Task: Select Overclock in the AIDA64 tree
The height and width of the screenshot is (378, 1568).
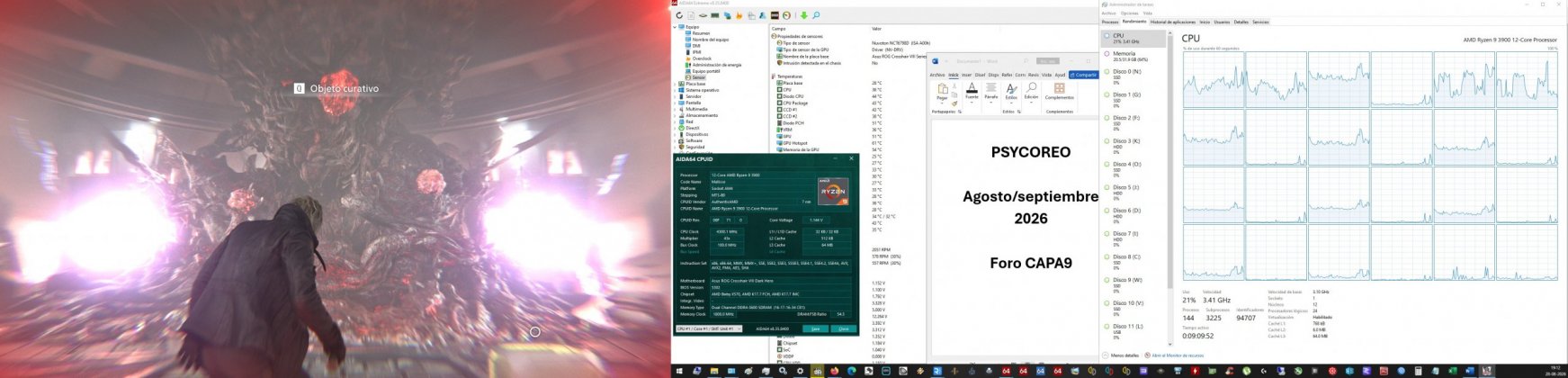Action: pyautogui.click(x=703, y=58)
